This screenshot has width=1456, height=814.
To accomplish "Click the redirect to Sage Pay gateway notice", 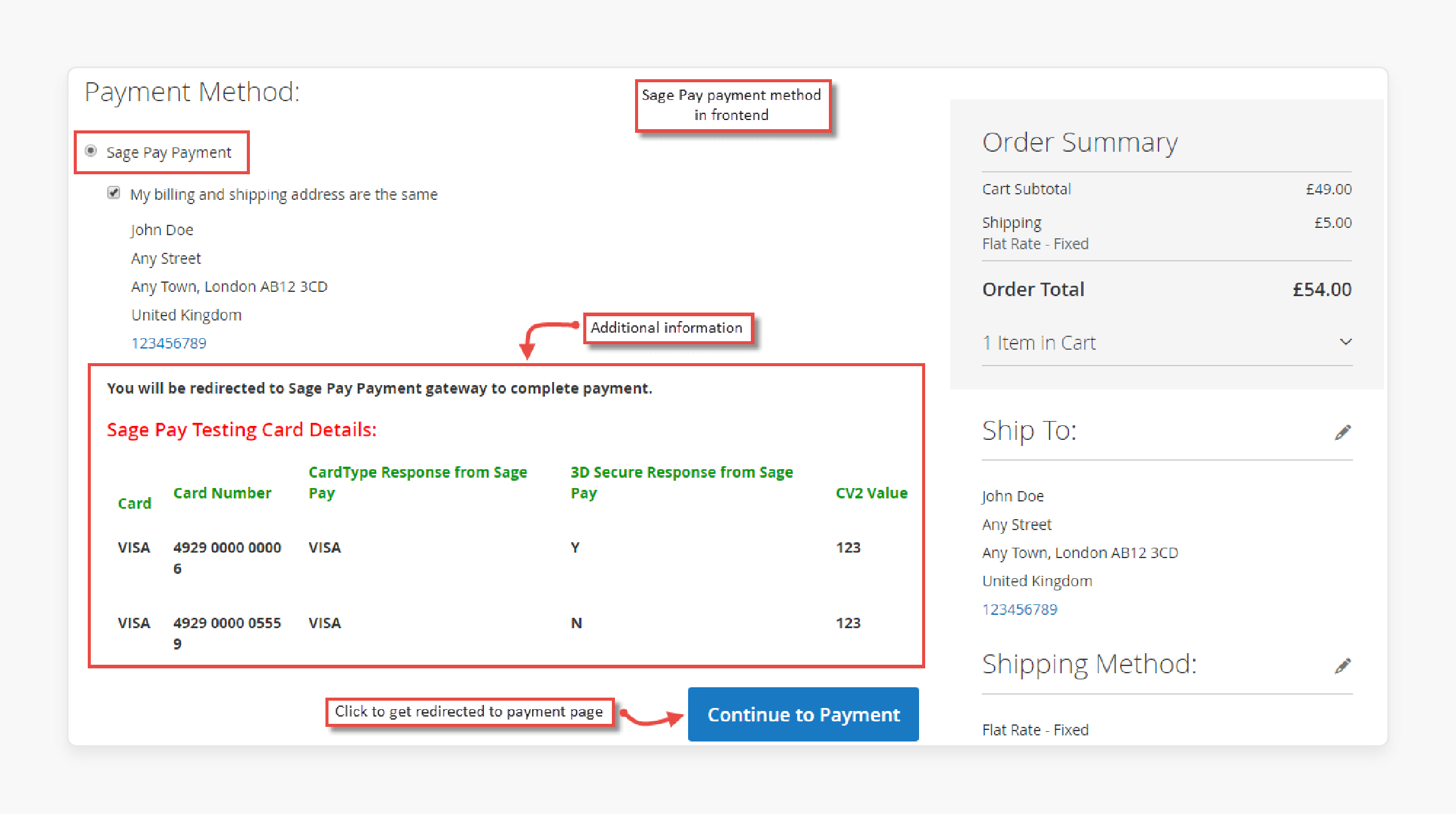I will pos(379,388).
